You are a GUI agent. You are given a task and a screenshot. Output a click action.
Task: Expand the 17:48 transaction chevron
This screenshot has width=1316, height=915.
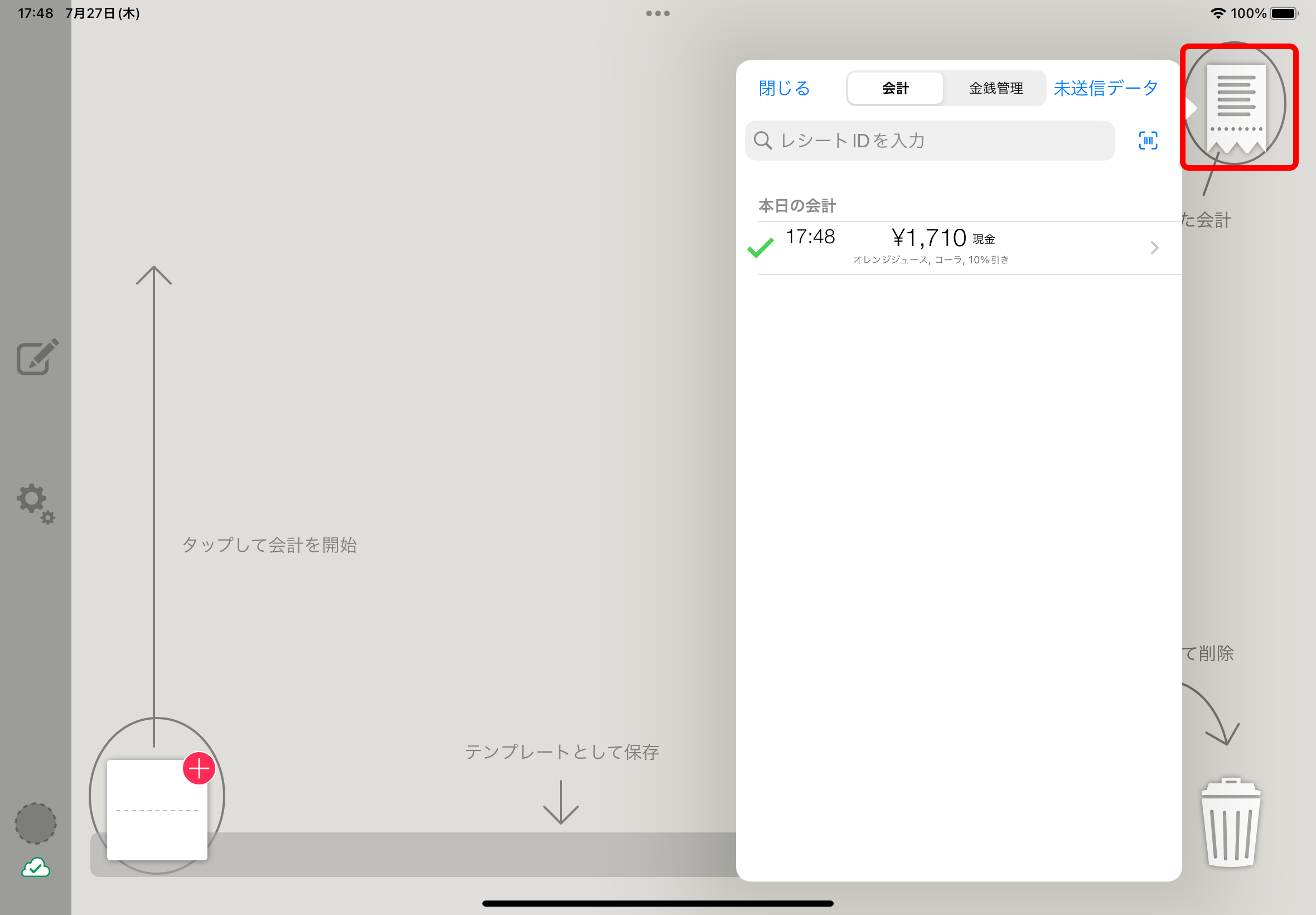1154,248
